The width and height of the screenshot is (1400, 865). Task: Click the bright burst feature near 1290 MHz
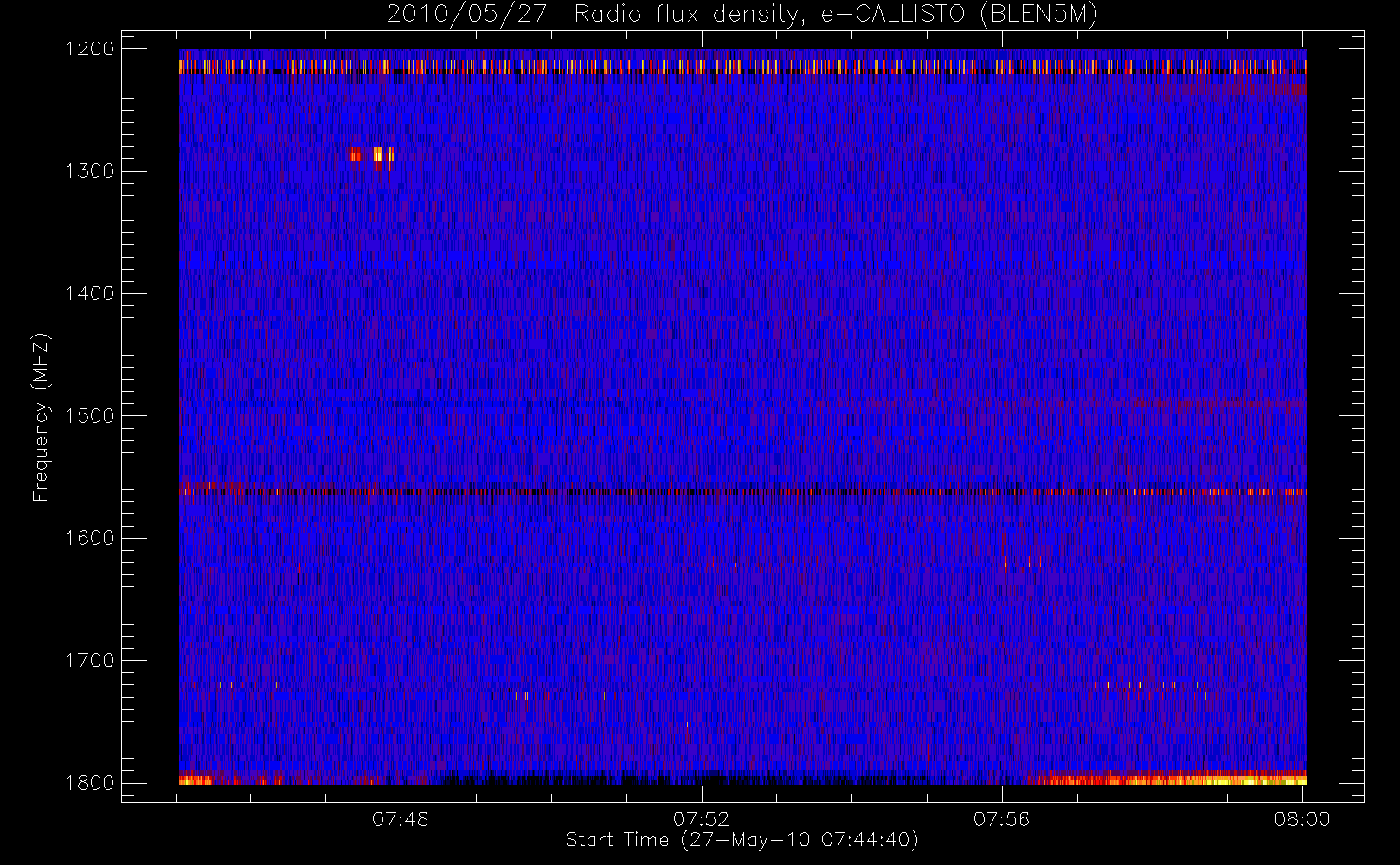(372, 155)
